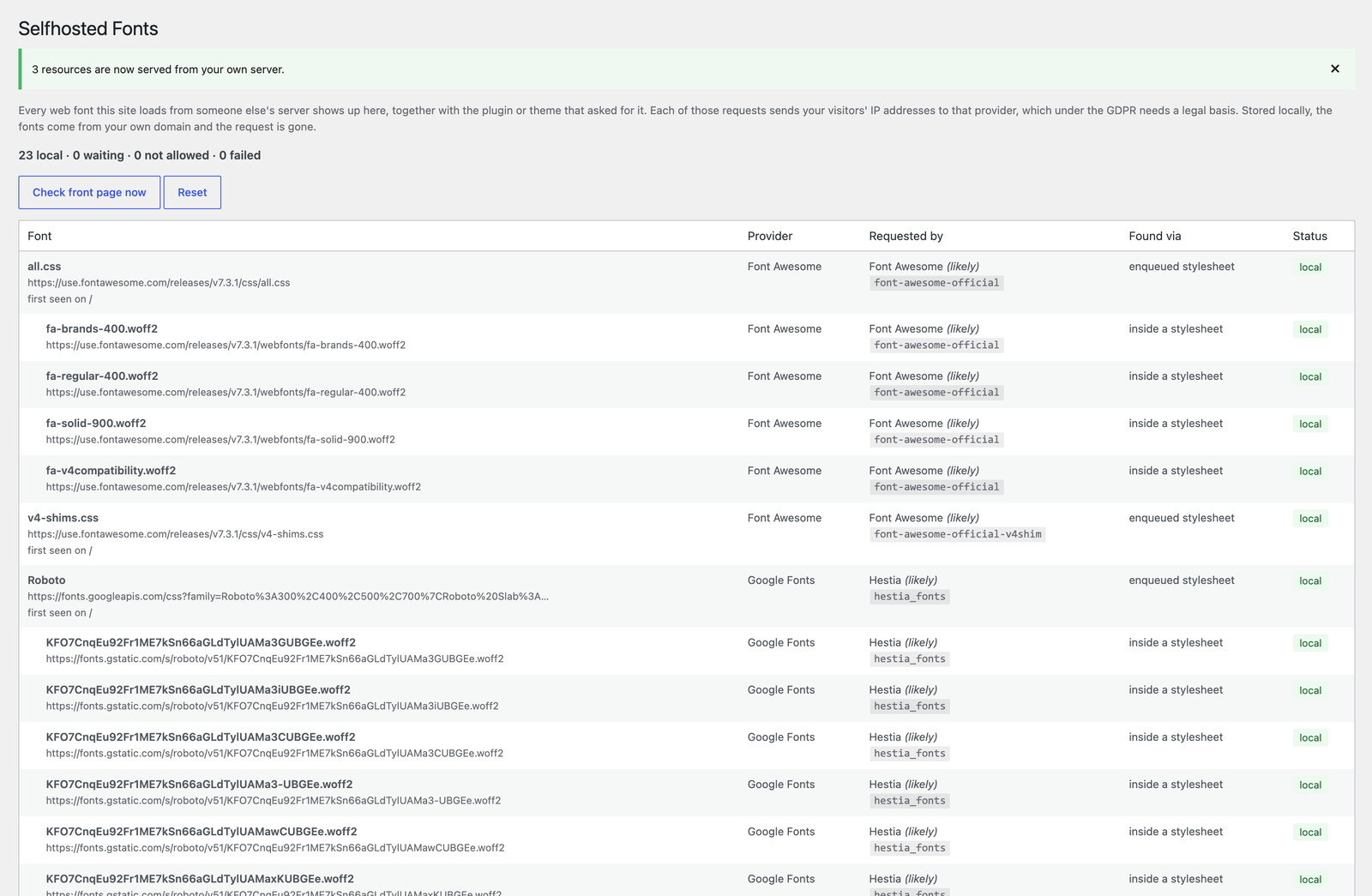Screen dimensions: 1372x896
Task: Click the font-awesome-official-v4shim handle
Action: pyautogui.click(x=958, y=534)
